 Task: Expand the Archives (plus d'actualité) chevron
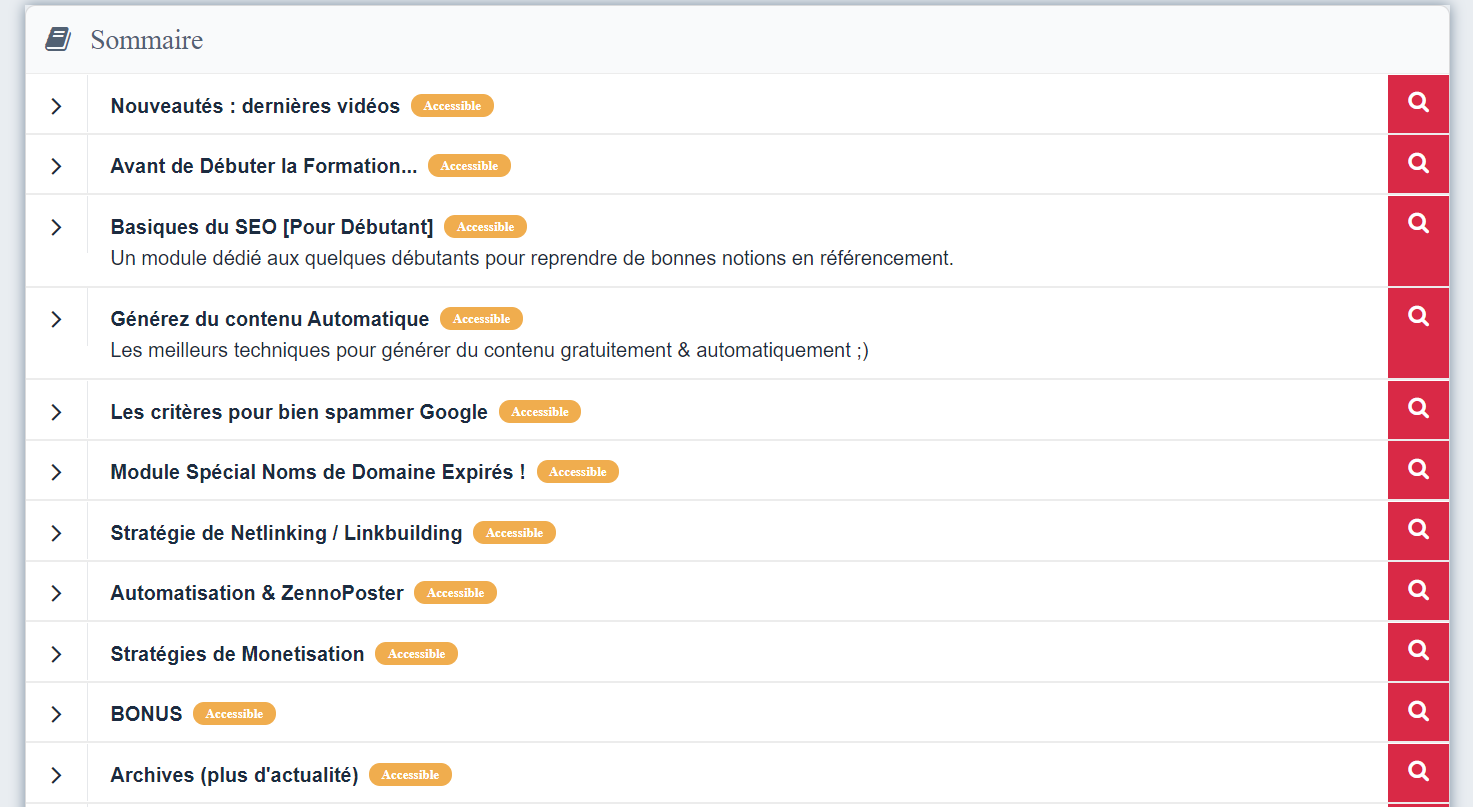(x=56, y=775)
